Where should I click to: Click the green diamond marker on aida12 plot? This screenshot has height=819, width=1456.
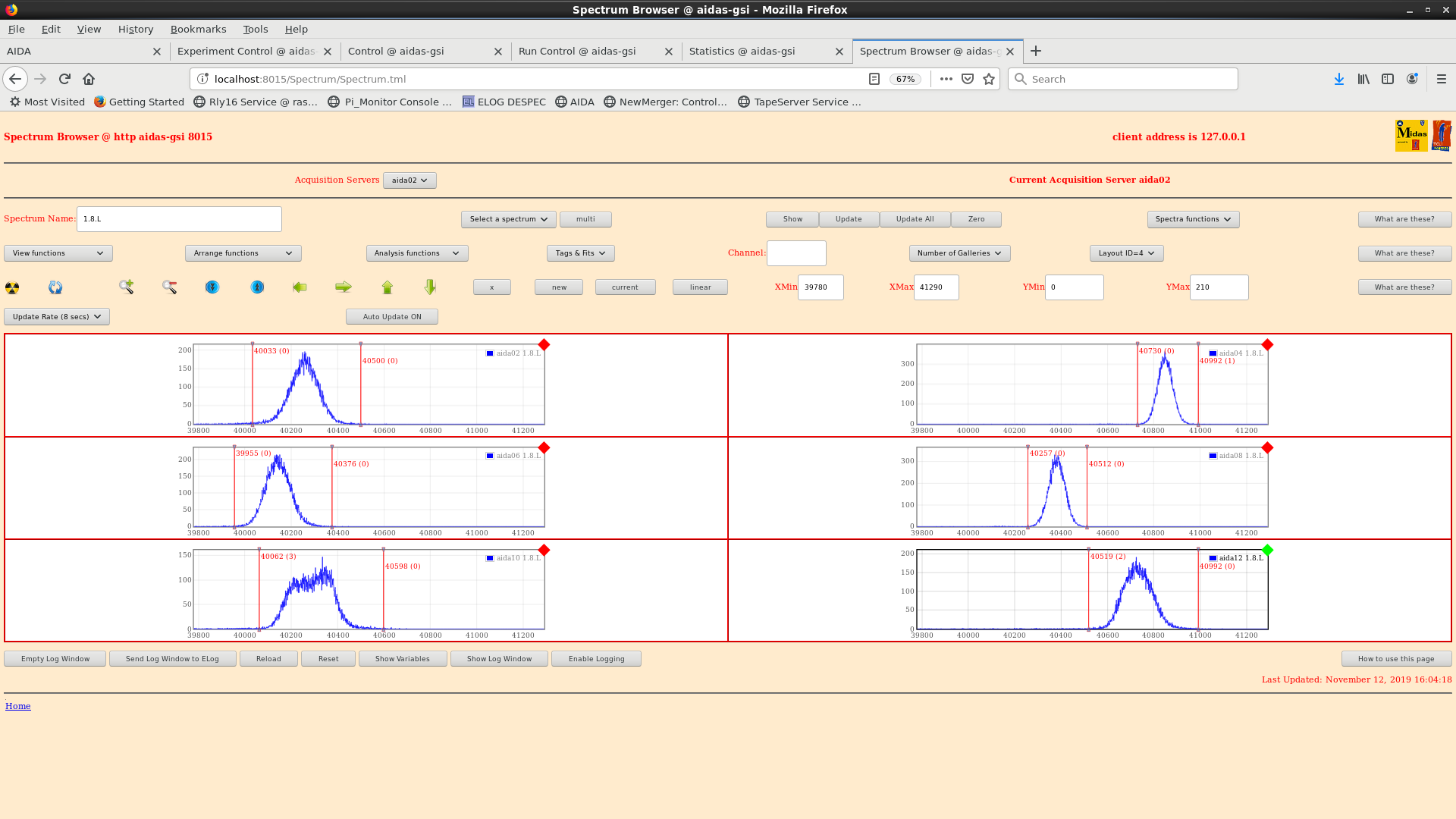pos(1267,550)
